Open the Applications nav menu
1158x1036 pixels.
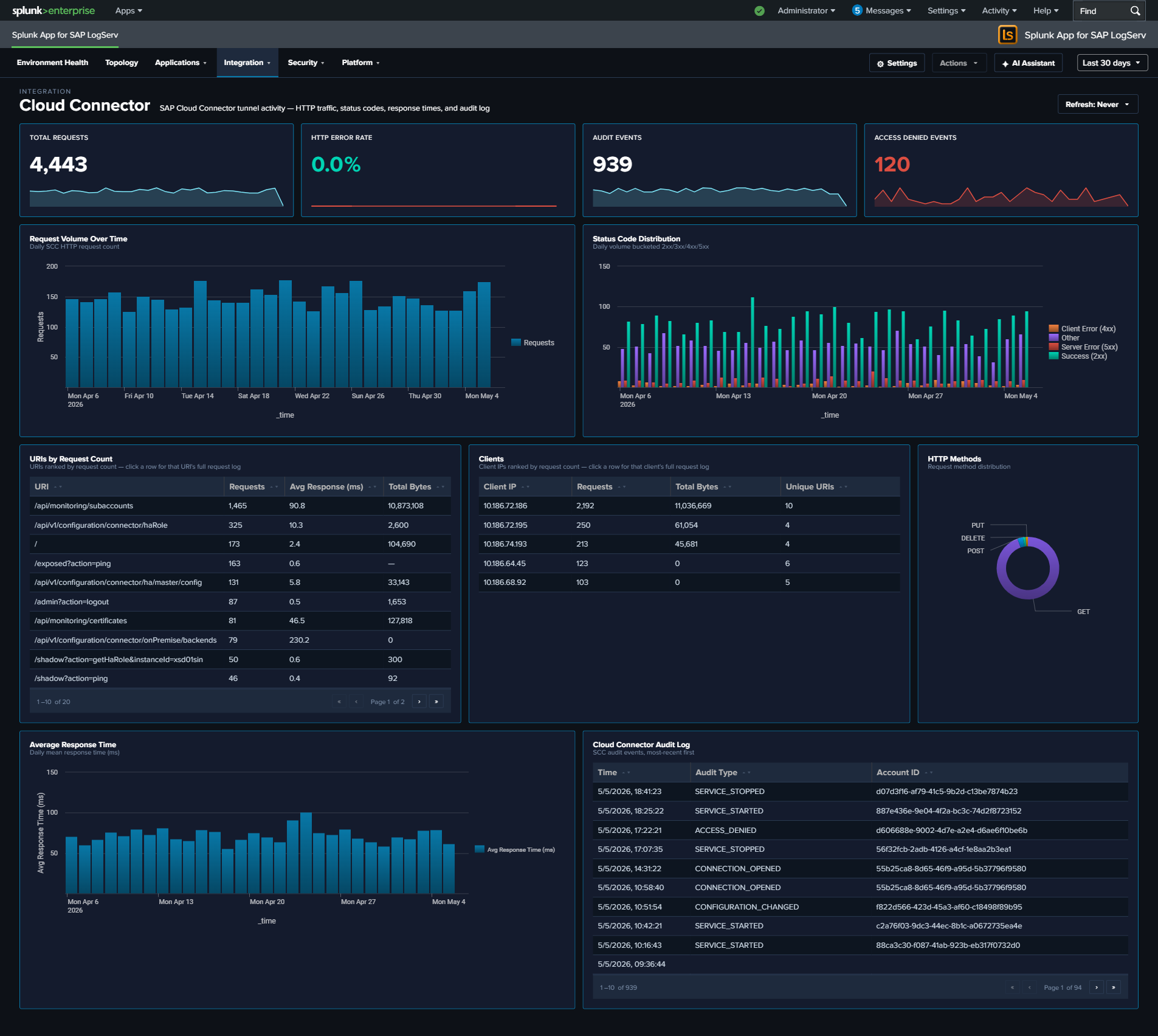coord(181,63)
